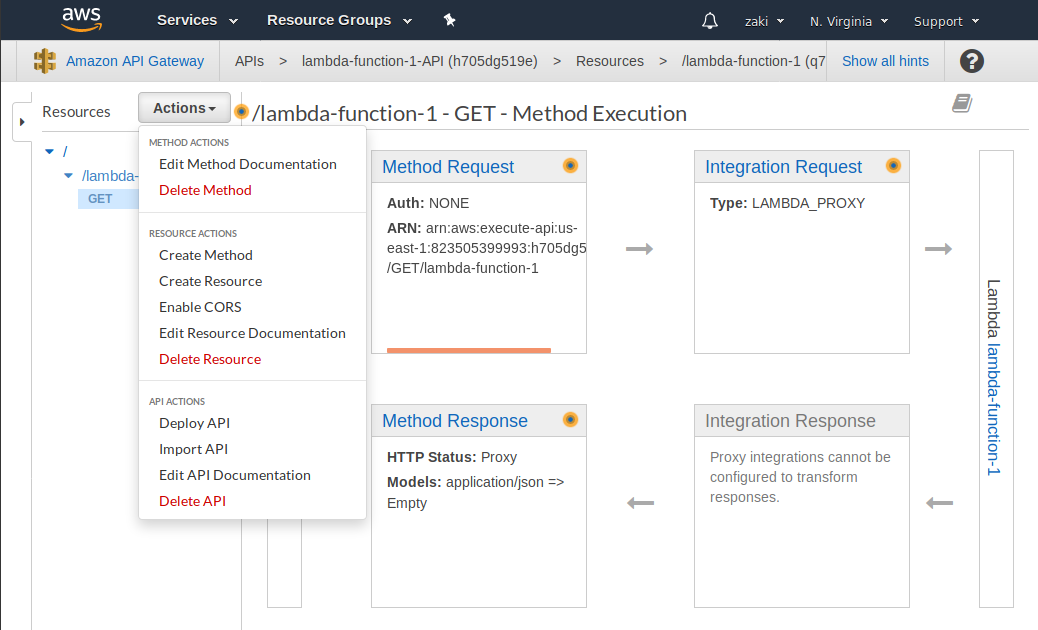Click the Integration Request bullseye icon
Screen dimensions: 1038x630
coord(893,166)
